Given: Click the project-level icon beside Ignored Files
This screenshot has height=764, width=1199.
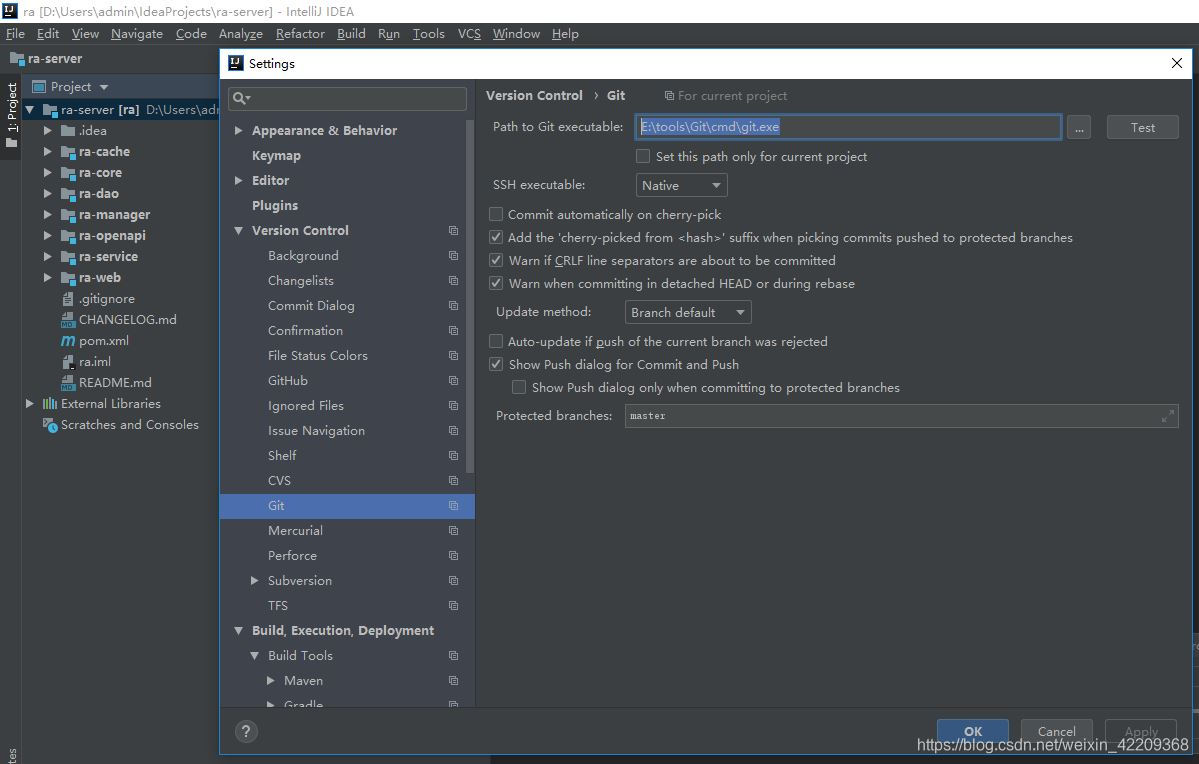Looking at the screenshot, I should click(x=453, y=405).
